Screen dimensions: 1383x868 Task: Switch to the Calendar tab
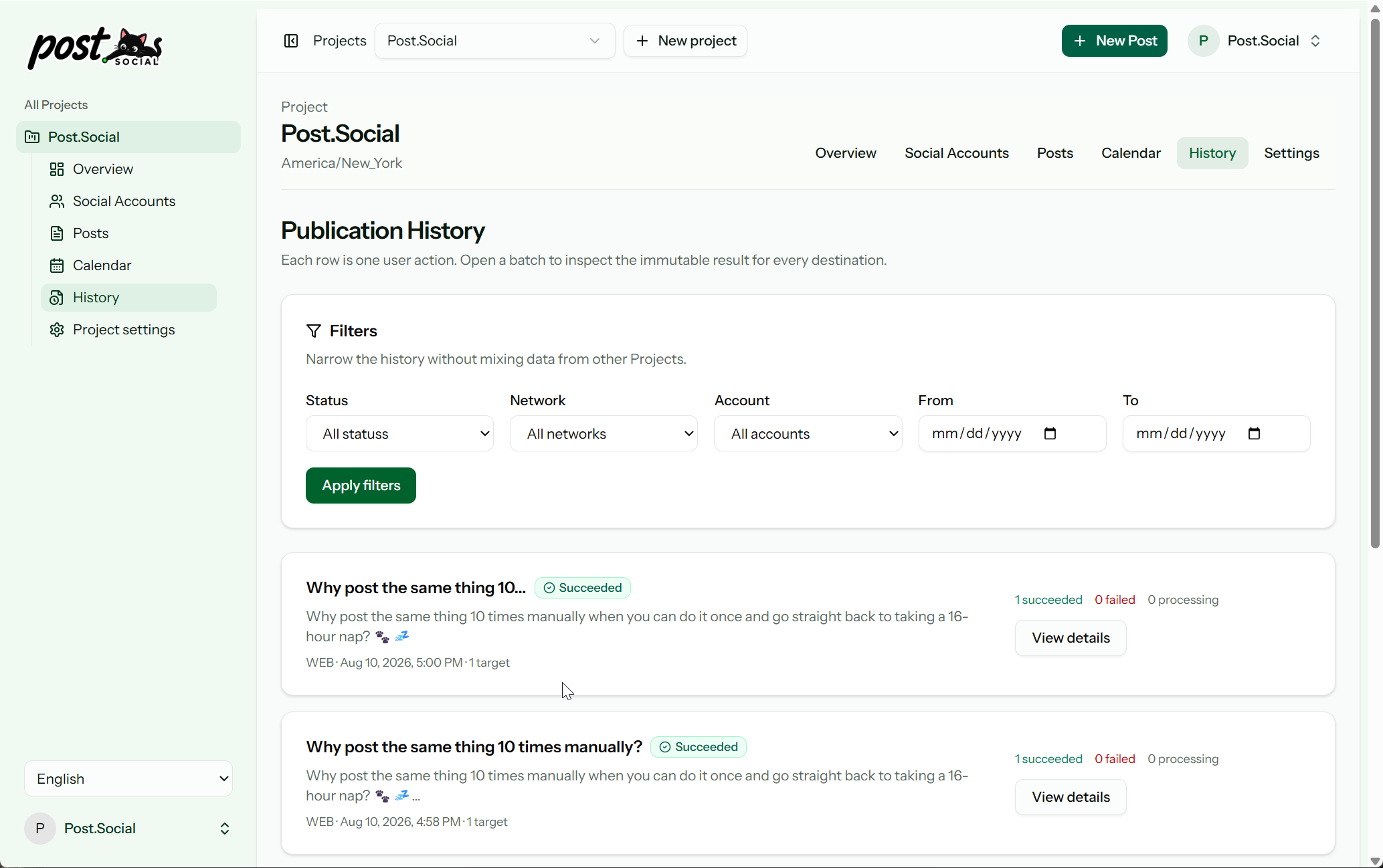(x=1131, y=153)
